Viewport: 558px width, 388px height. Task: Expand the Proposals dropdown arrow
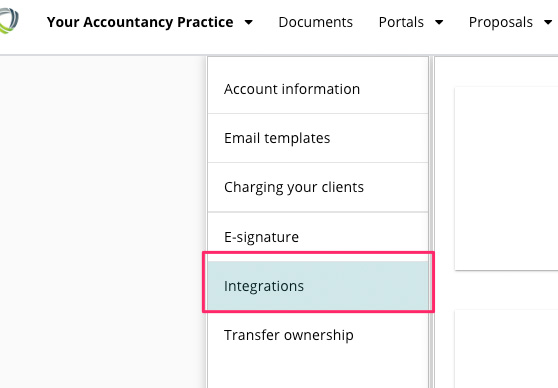click(x=548, y=22)
